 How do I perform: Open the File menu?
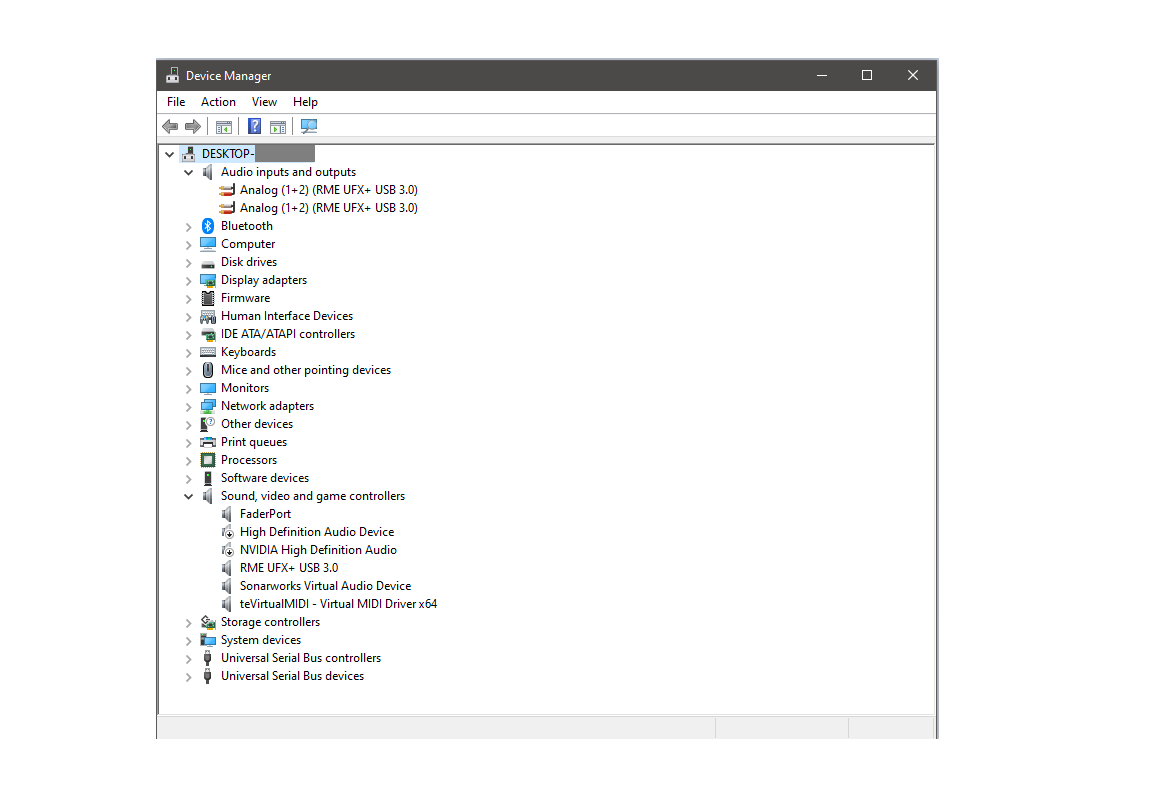(176, 102)
